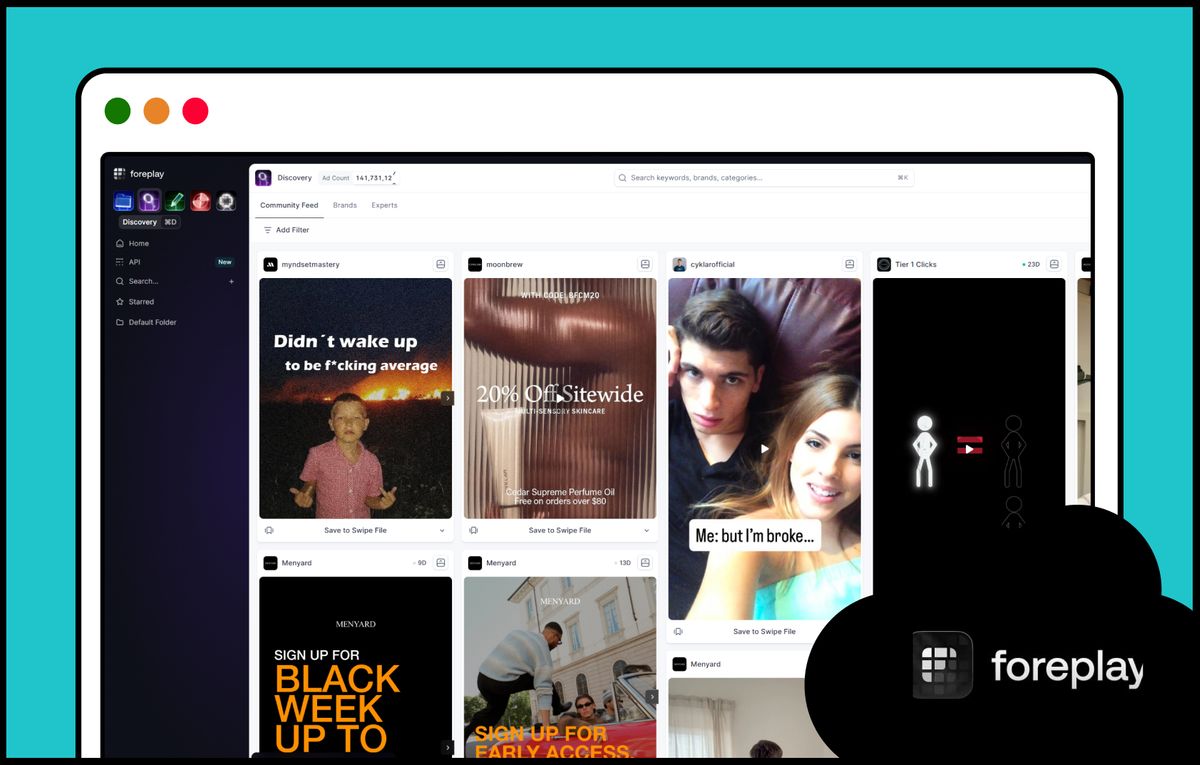The height and width of the screenshot is (765, 1200).
Task: Open the myndsetmastery brand name link
Action: 310,265
